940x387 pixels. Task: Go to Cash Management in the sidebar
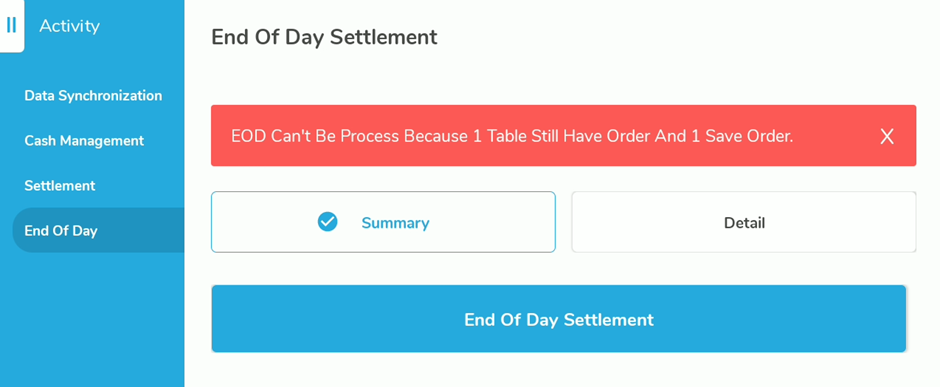click(84, 141)
